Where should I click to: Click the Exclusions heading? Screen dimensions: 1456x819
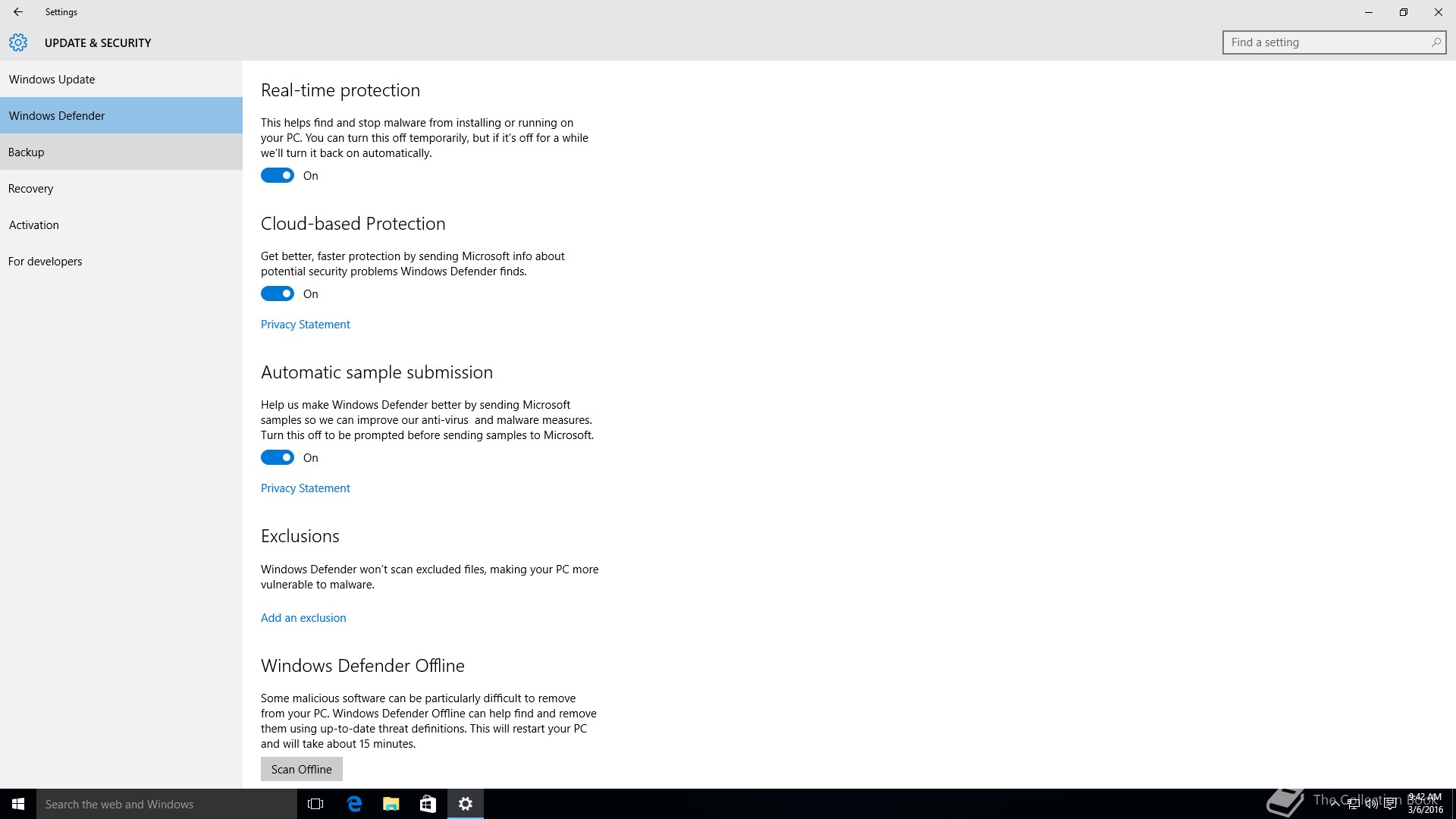point(300,536)
